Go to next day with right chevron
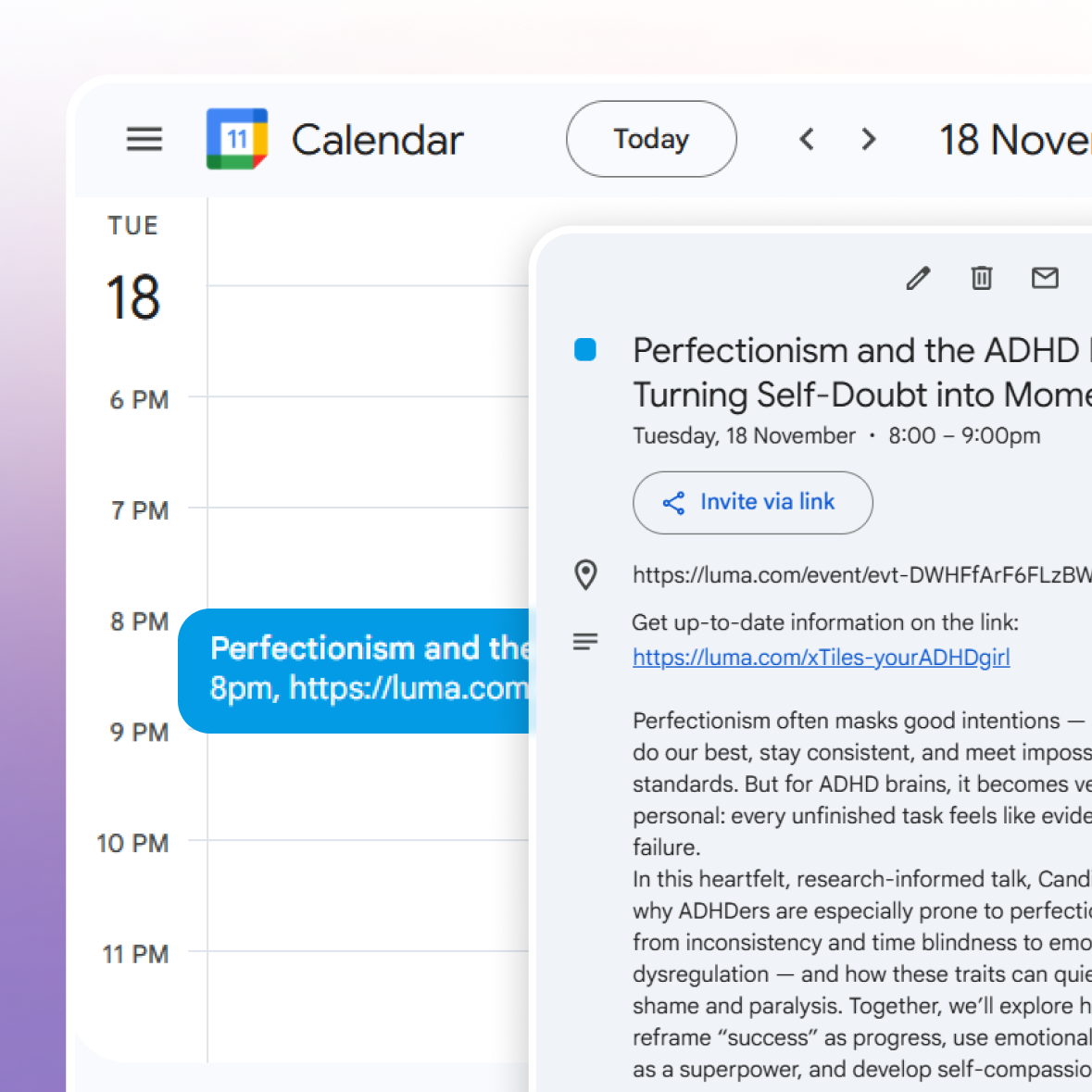The height and width of the screenshot is (1092, 1092). pos(868,140)
